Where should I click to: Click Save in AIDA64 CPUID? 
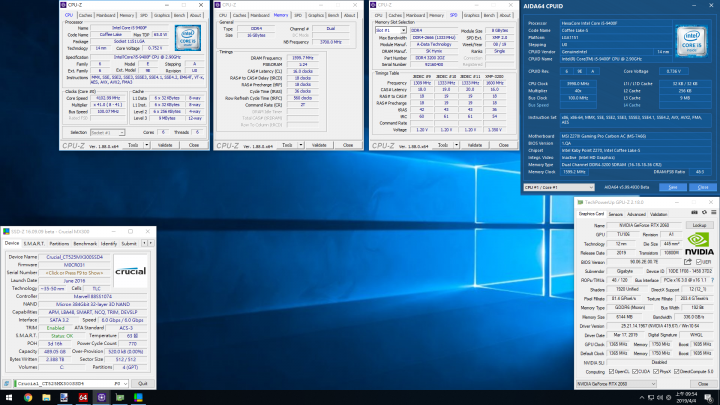pos(673,187)
